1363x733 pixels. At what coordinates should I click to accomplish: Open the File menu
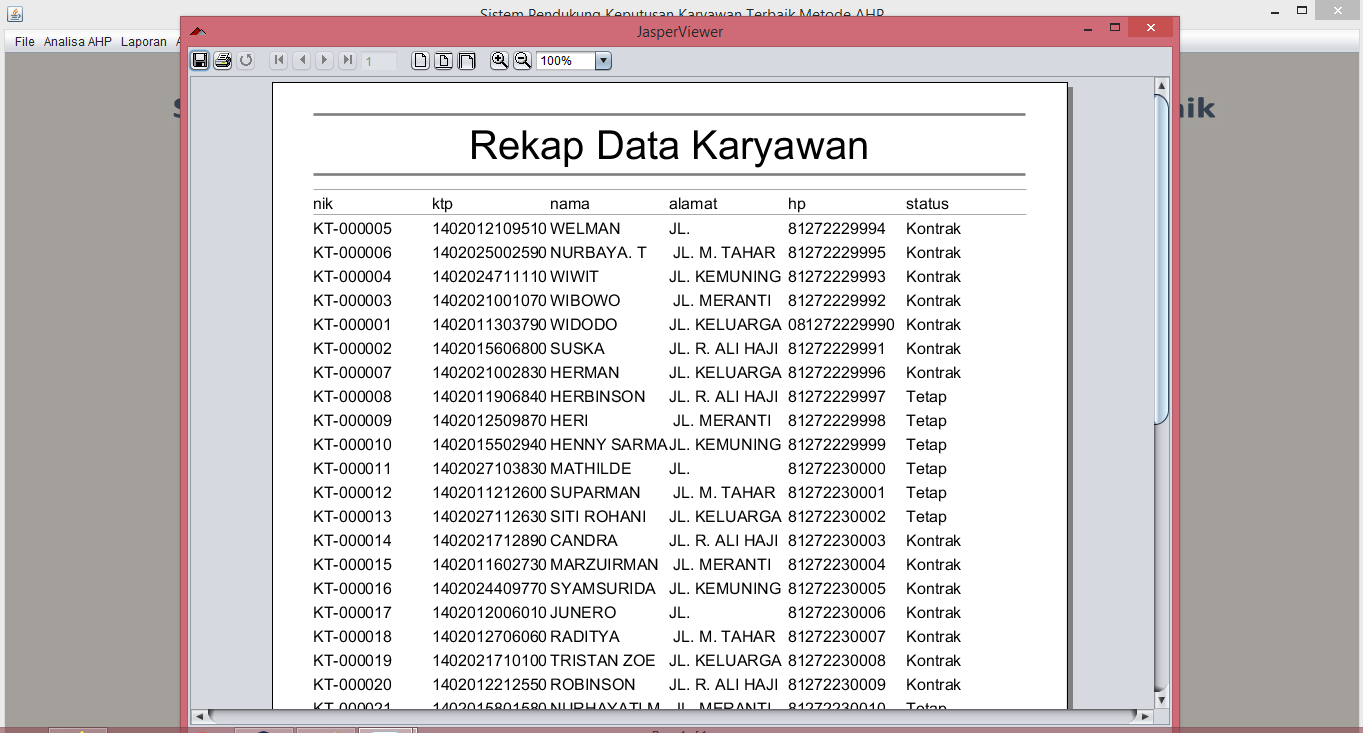(x=23, y=42)
